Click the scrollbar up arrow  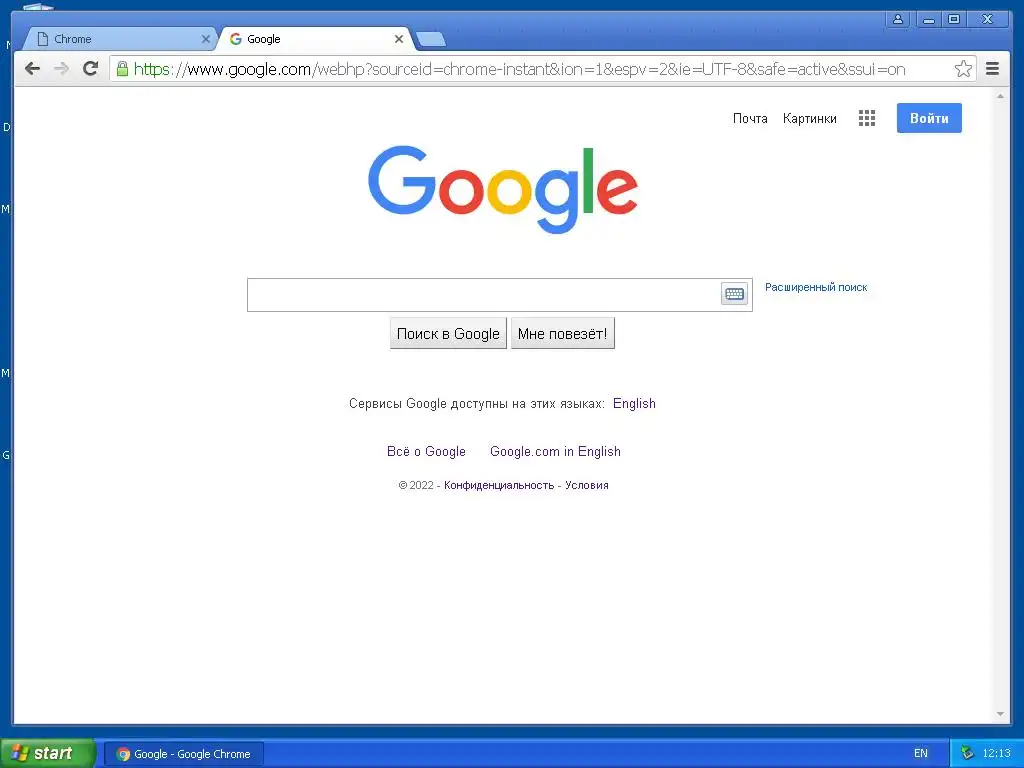[x=1000, y=96]
